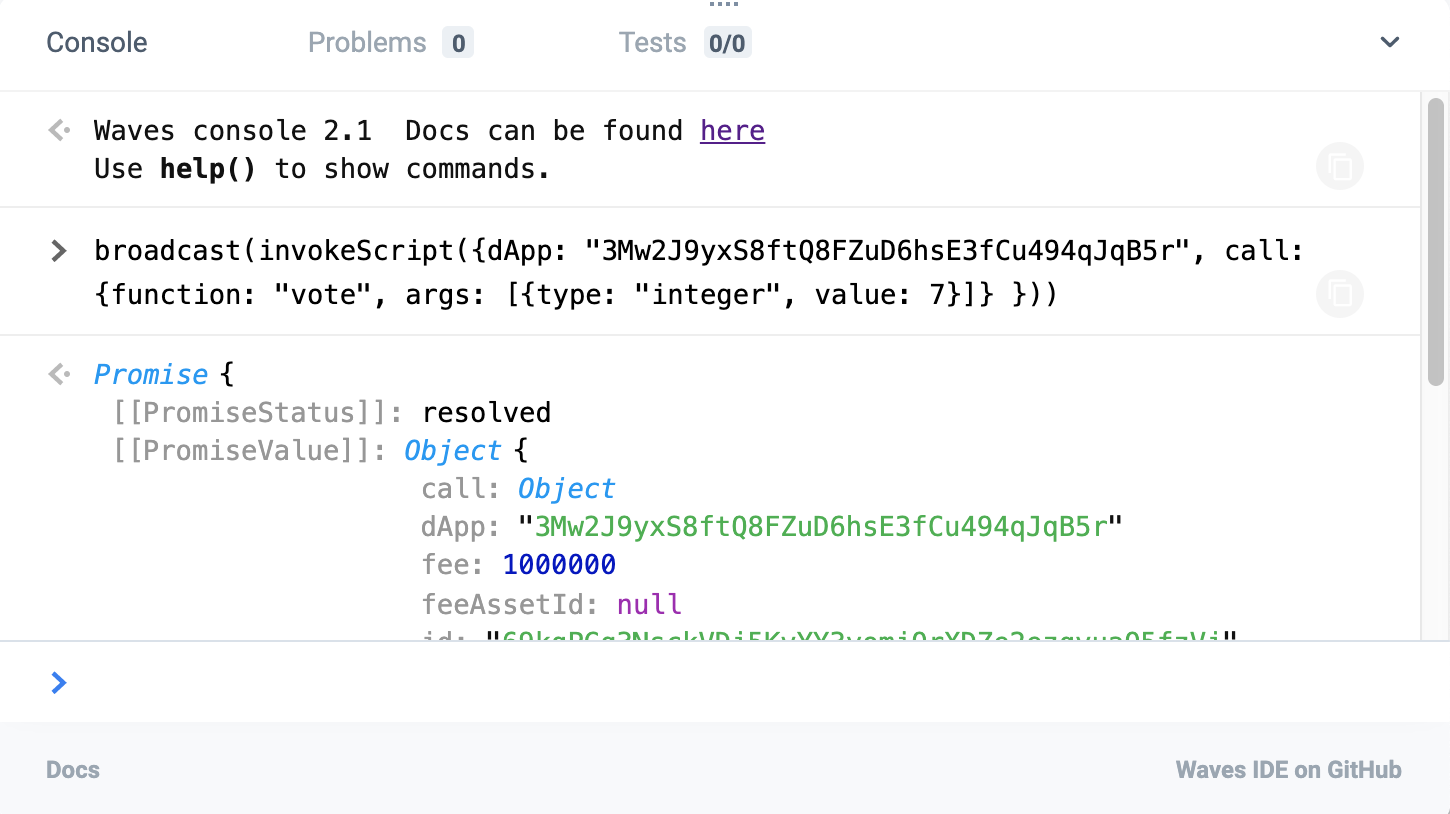Switch to the Problems tab
The width and height of the screenshot is (1450, 814).
[367, 43]
